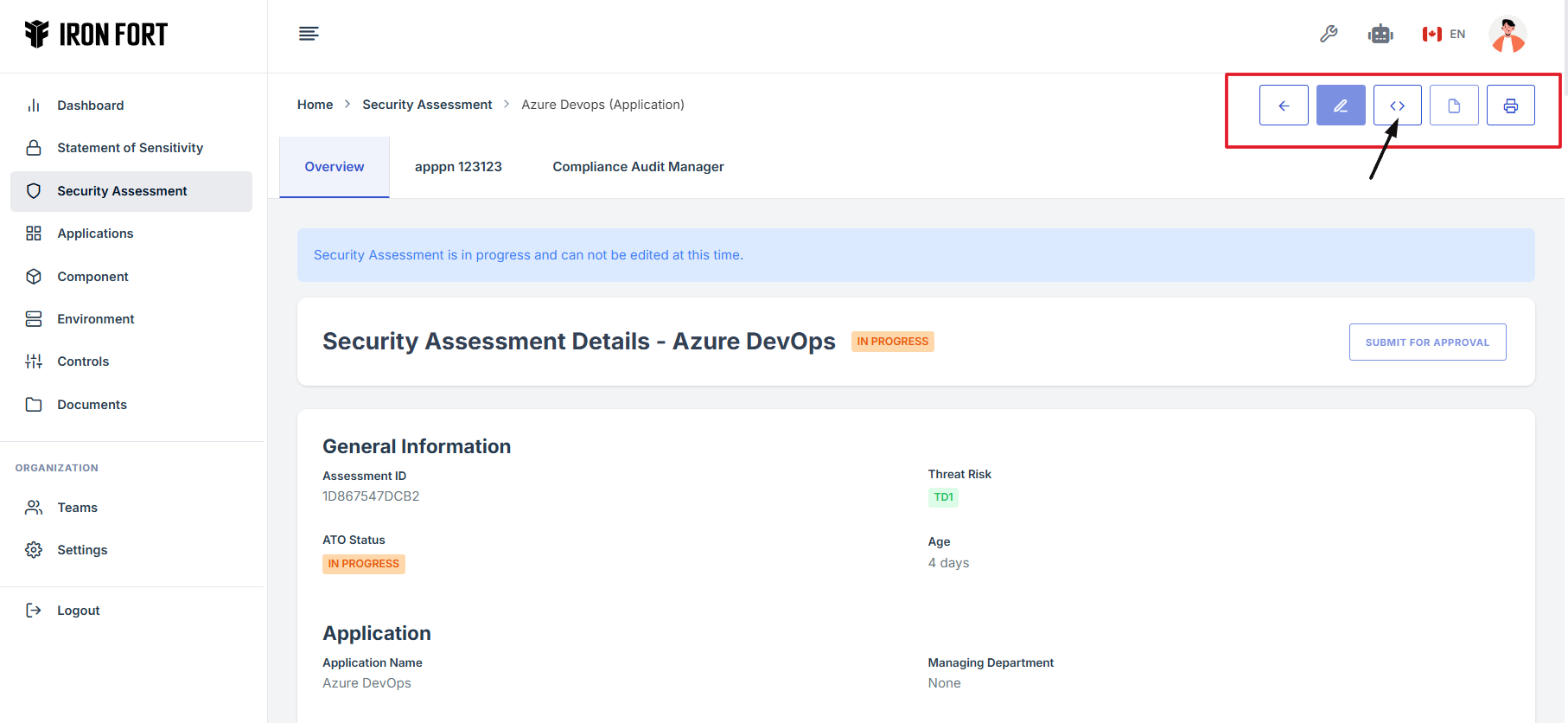The image size is (1568, 723).
Task: Open Settings under Organization
Action: pos(82,550)
